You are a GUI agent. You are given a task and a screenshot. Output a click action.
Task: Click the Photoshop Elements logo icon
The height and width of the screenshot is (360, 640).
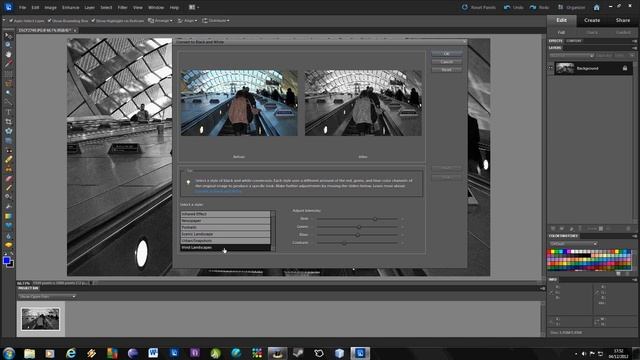[8, 7]
